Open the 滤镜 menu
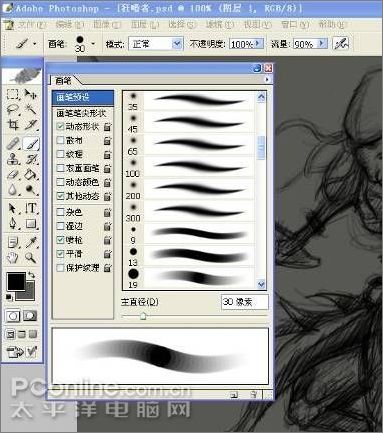The width and height of the screenshot is (383, 433). click(220, 25)
